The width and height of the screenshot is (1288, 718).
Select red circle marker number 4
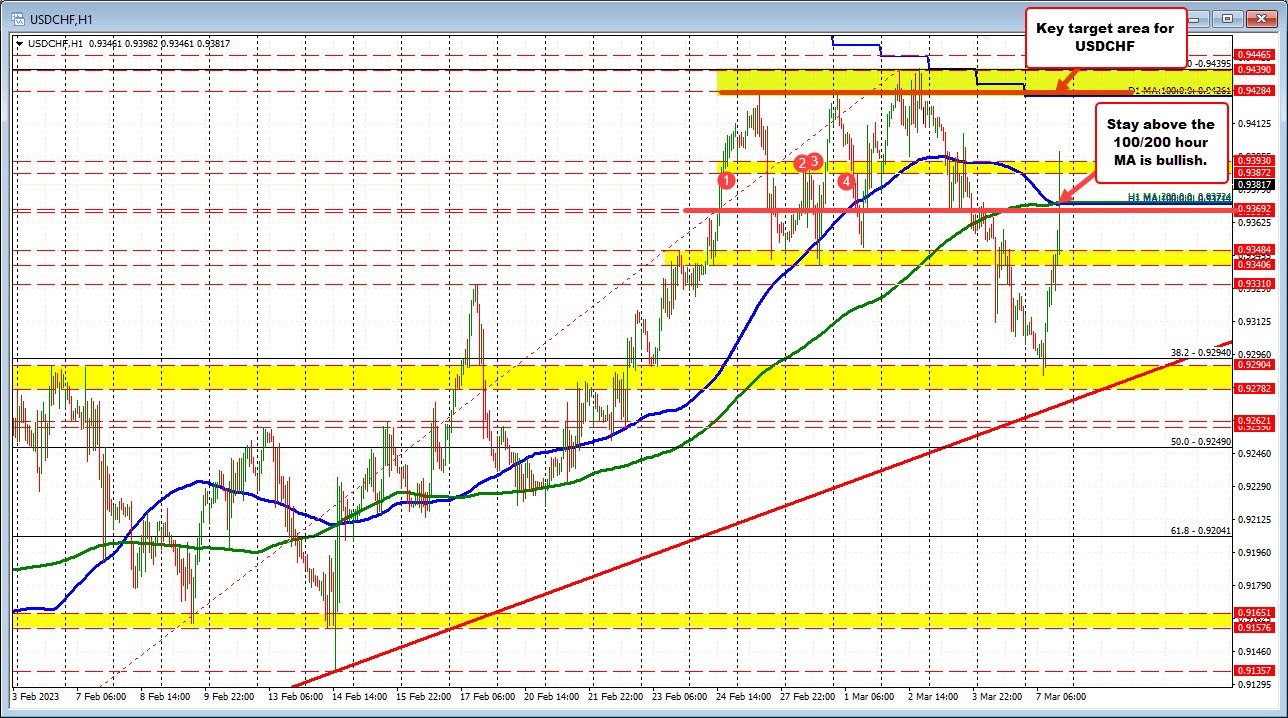click(846, 181)
